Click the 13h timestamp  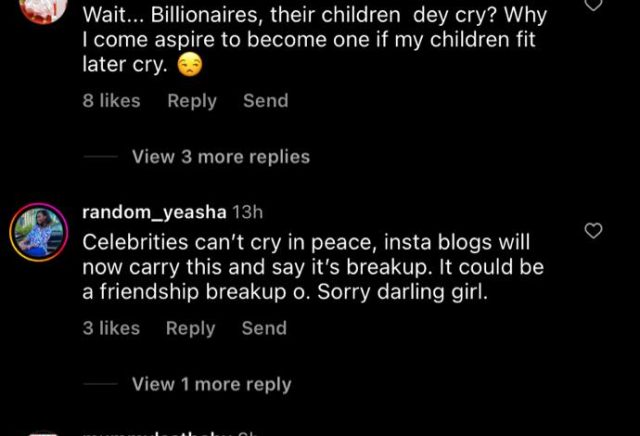click(247, 212)
